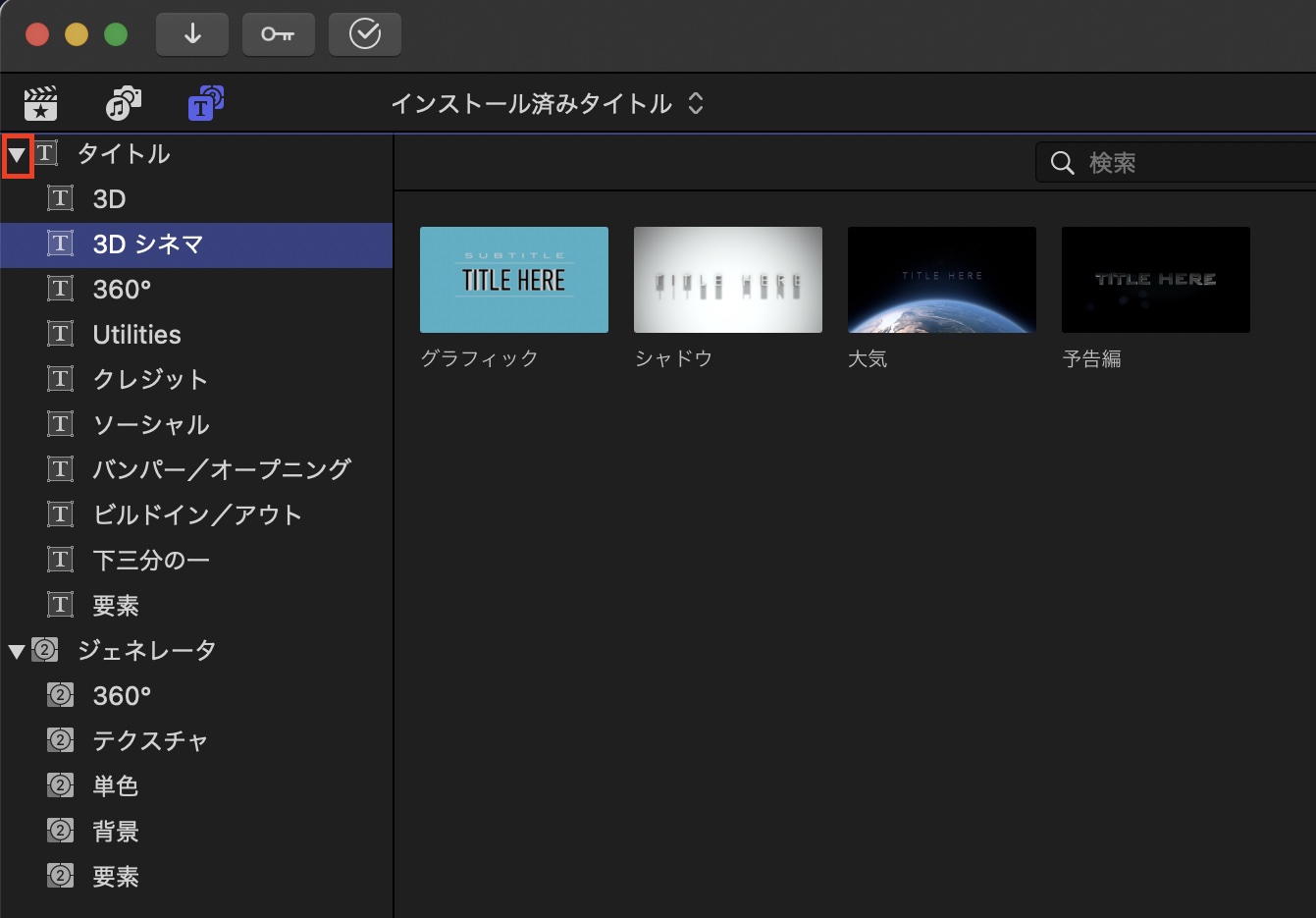Screen dimensions: 1316x918
Task: Click the search magnifier icon
Action: coord(1062,163)
